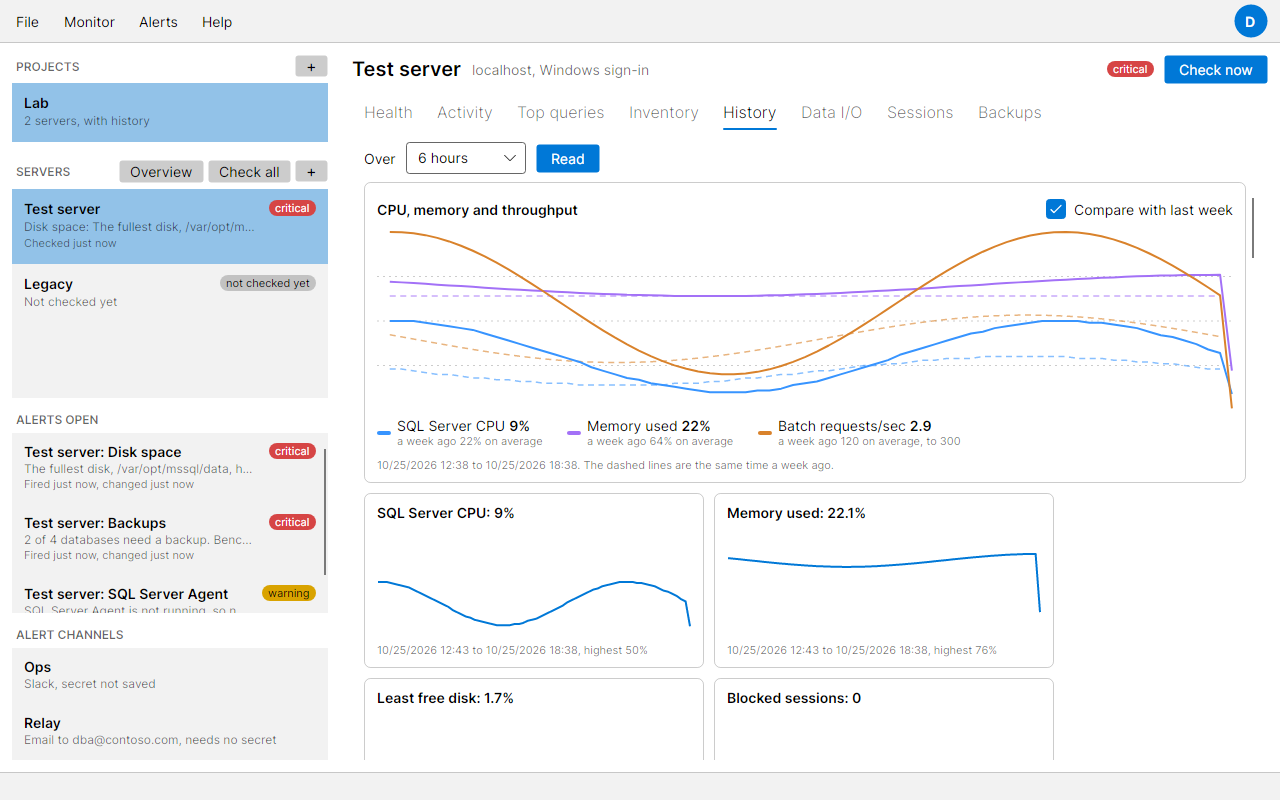The image size is (1280, 800).
Task: Open the Top queries tab
Action: [561, 113]
